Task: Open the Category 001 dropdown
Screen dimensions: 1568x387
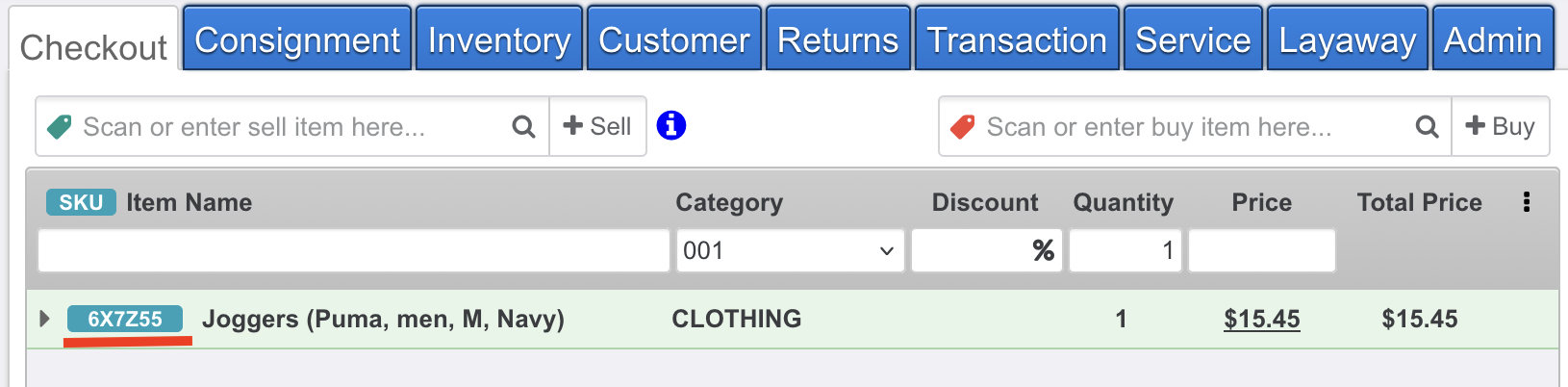Action: pos(789,250)
